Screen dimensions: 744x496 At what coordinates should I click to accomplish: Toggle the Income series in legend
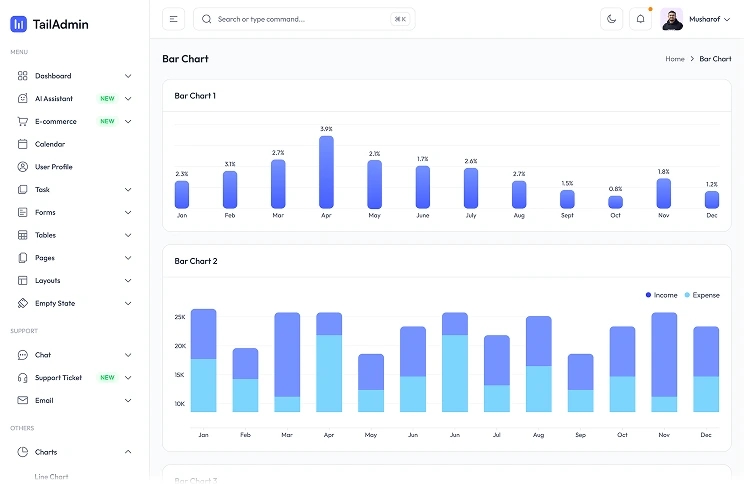pyautogui.click(x=661, y=295)
